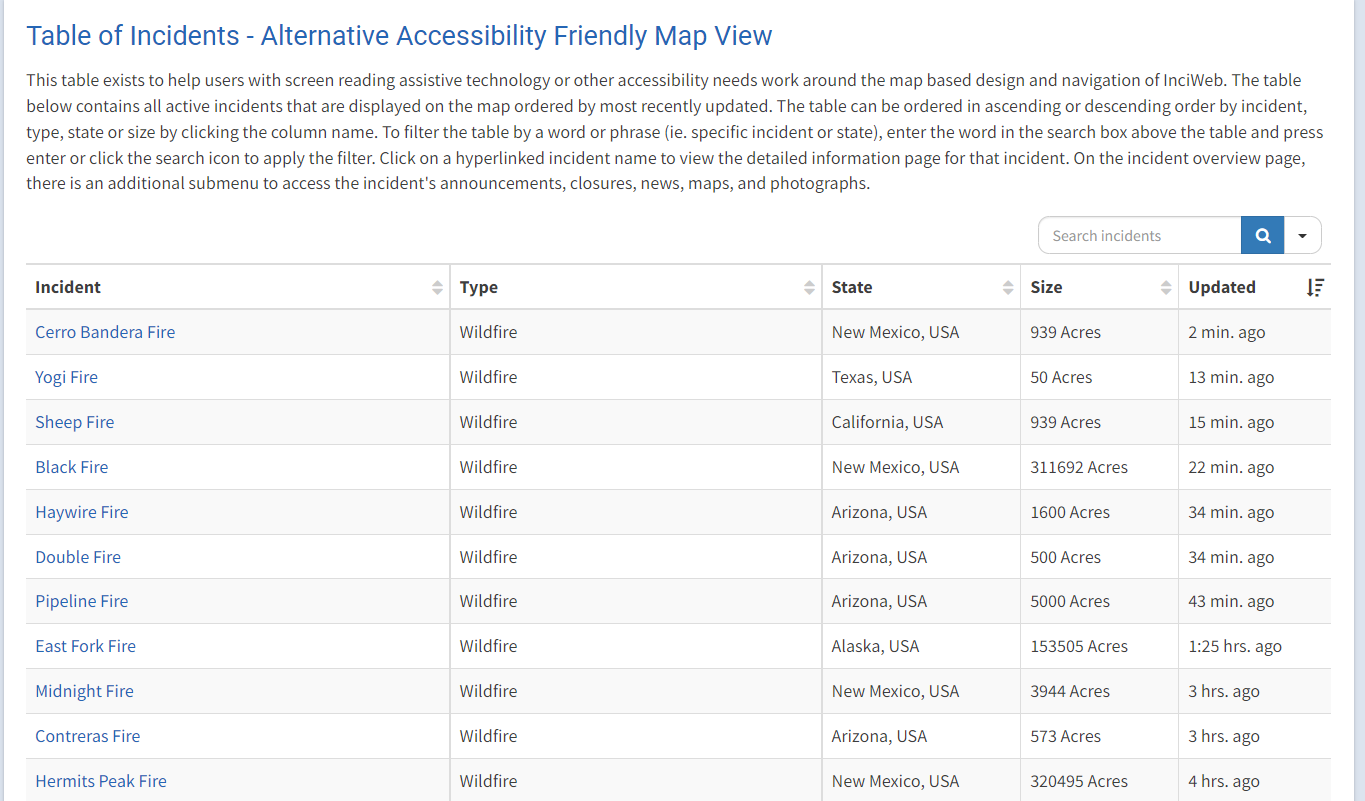Click the Incident column header label
Image resolution: width=1365 pixels, height=801 pixels.
tap(68, 287)
